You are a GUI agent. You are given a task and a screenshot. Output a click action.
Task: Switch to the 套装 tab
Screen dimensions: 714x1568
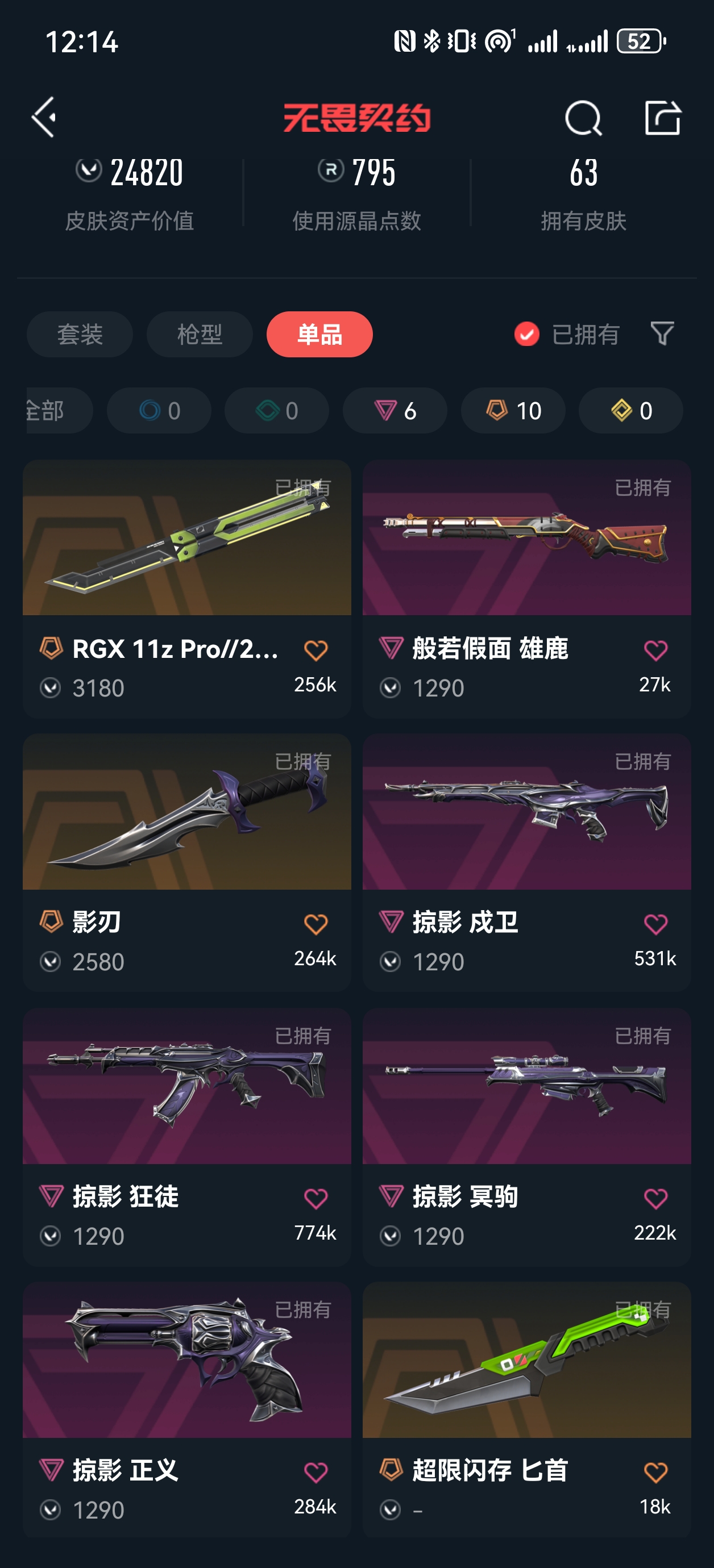(x=80, y=334)
